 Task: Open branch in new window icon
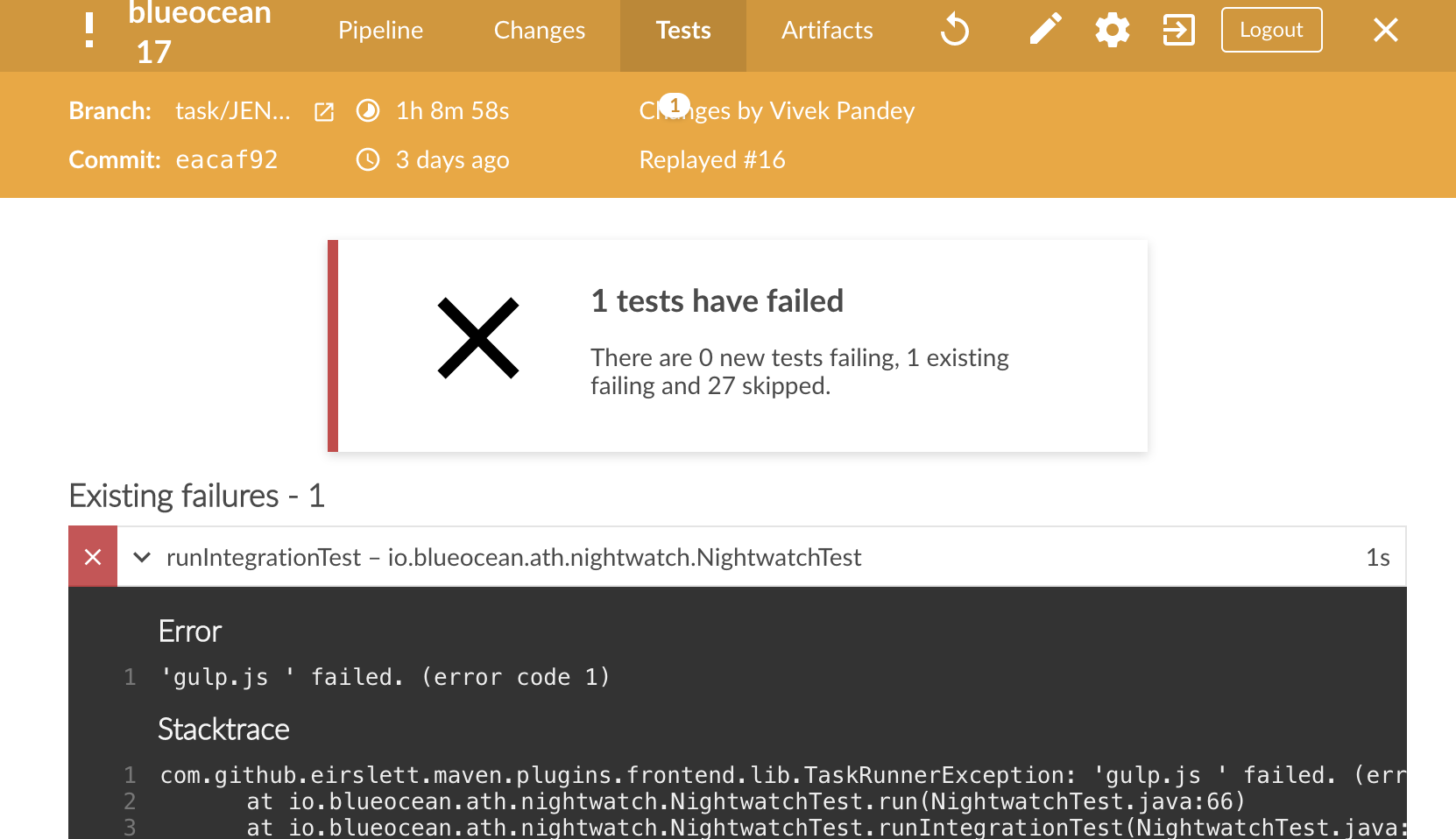click(x=324, y=112)
